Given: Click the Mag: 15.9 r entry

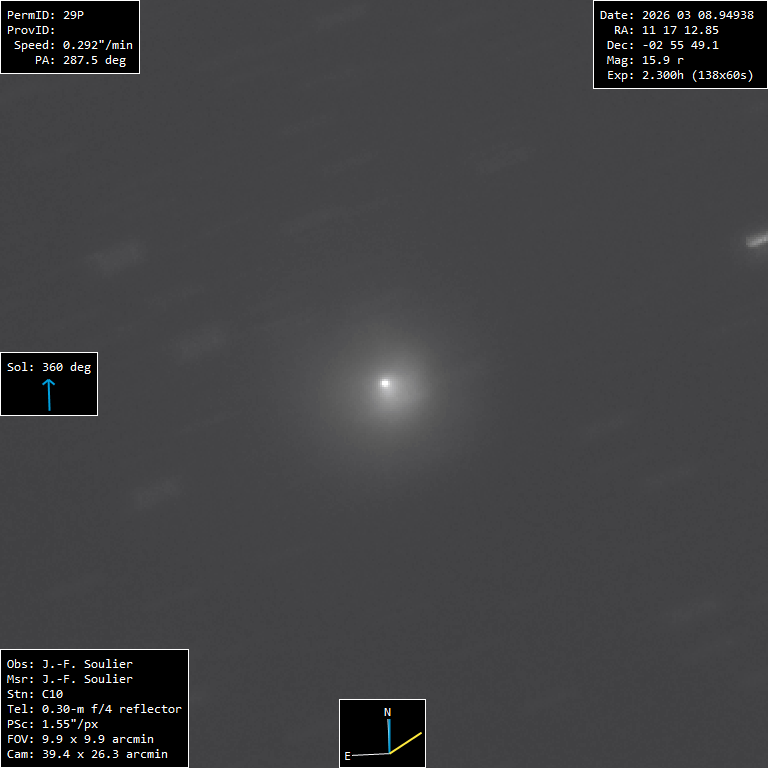Looking at the screenshot, I should (x=645, y=60).
